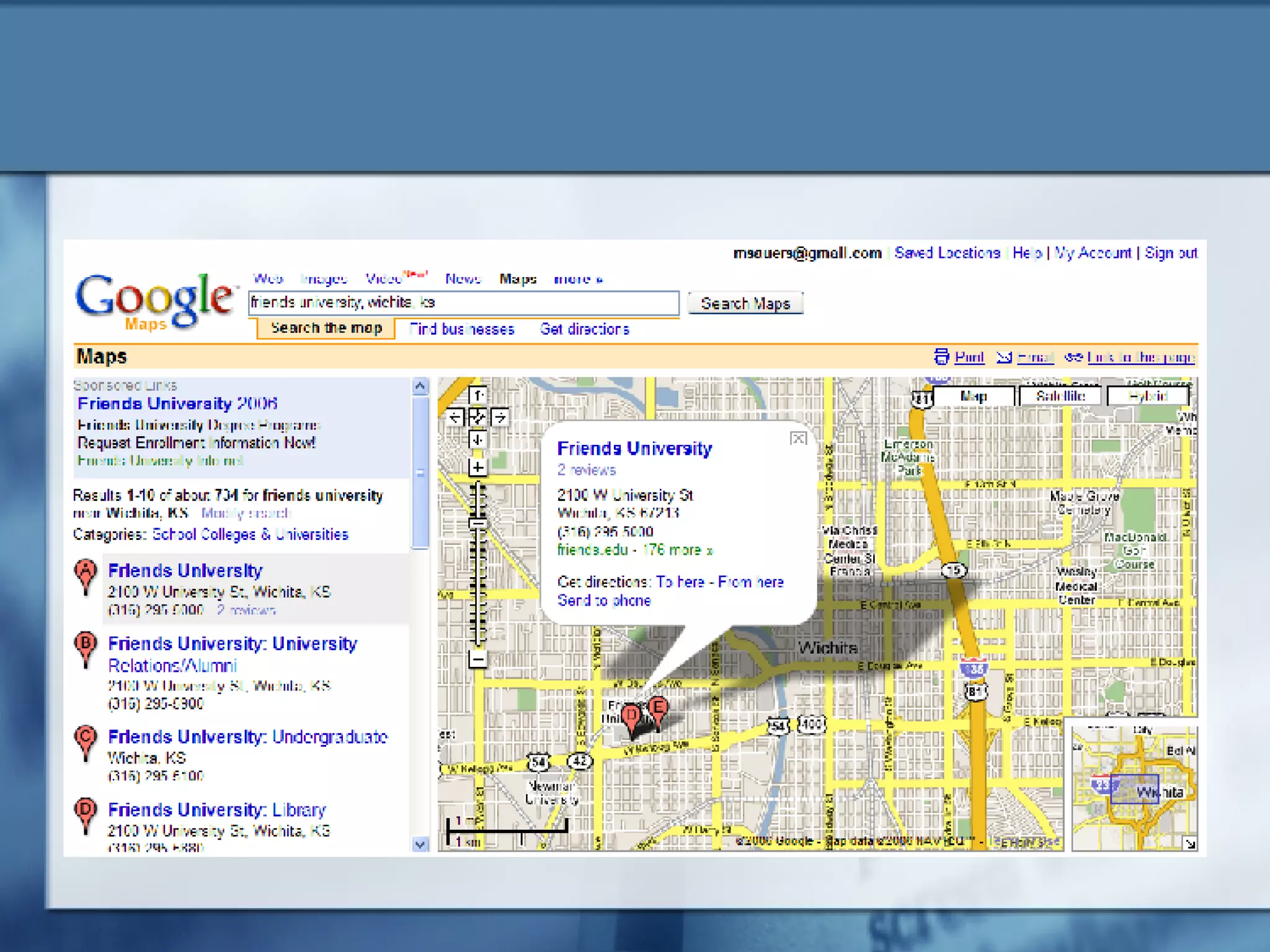
Task: Pan the map up with arrow
Action: pos(477,394)
